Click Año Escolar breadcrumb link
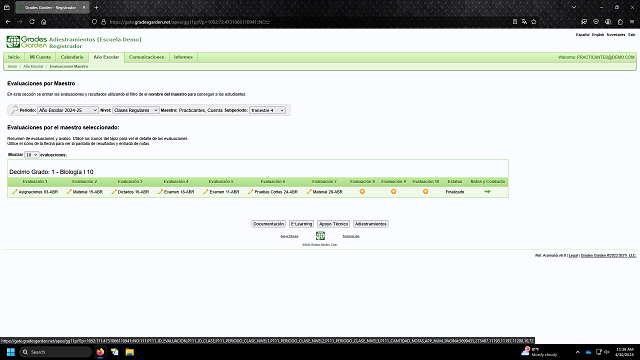This screenshot has width=640, height=360. click(x=33, y=66)
